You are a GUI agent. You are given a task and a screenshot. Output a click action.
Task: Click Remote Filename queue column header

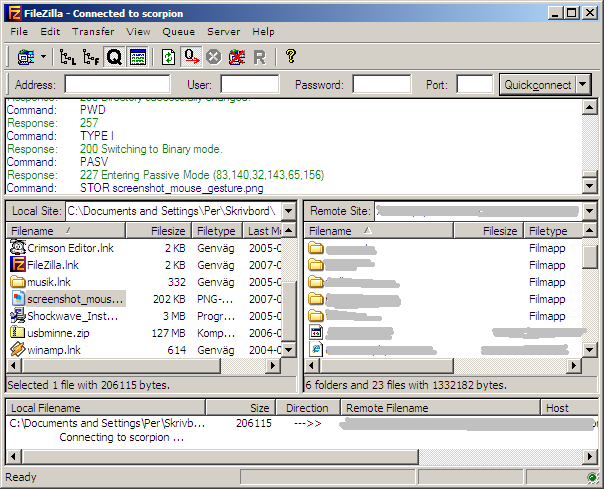(x=441, y=408)
